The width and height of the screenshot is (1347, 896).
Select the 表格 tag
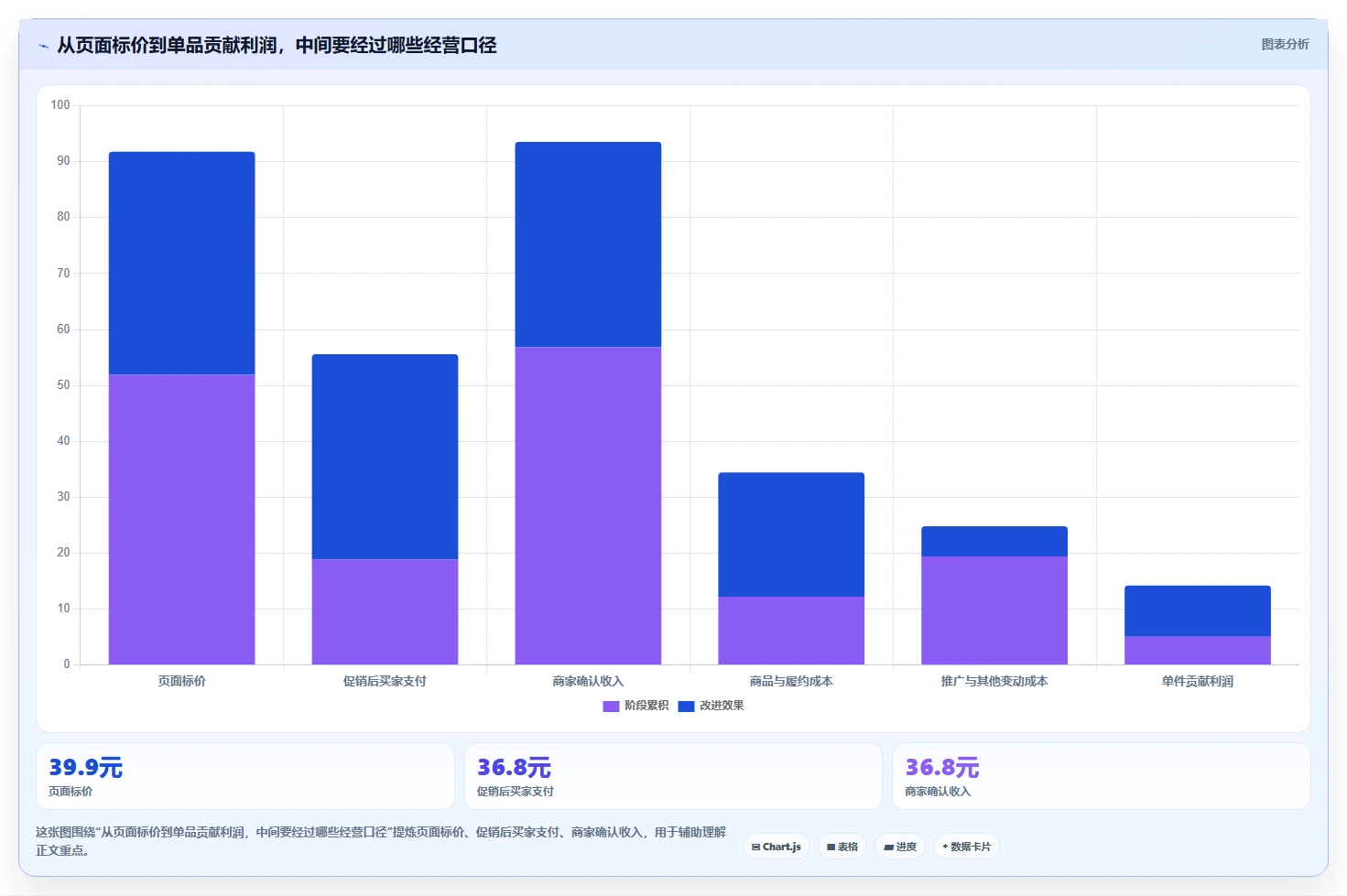tap(842, 847)
